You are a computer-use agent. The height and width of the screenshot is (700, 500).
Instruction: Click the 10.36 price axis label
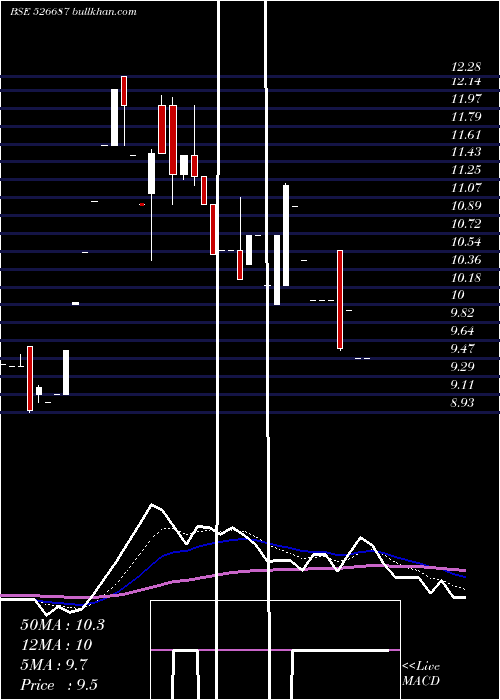click(466, 260)
